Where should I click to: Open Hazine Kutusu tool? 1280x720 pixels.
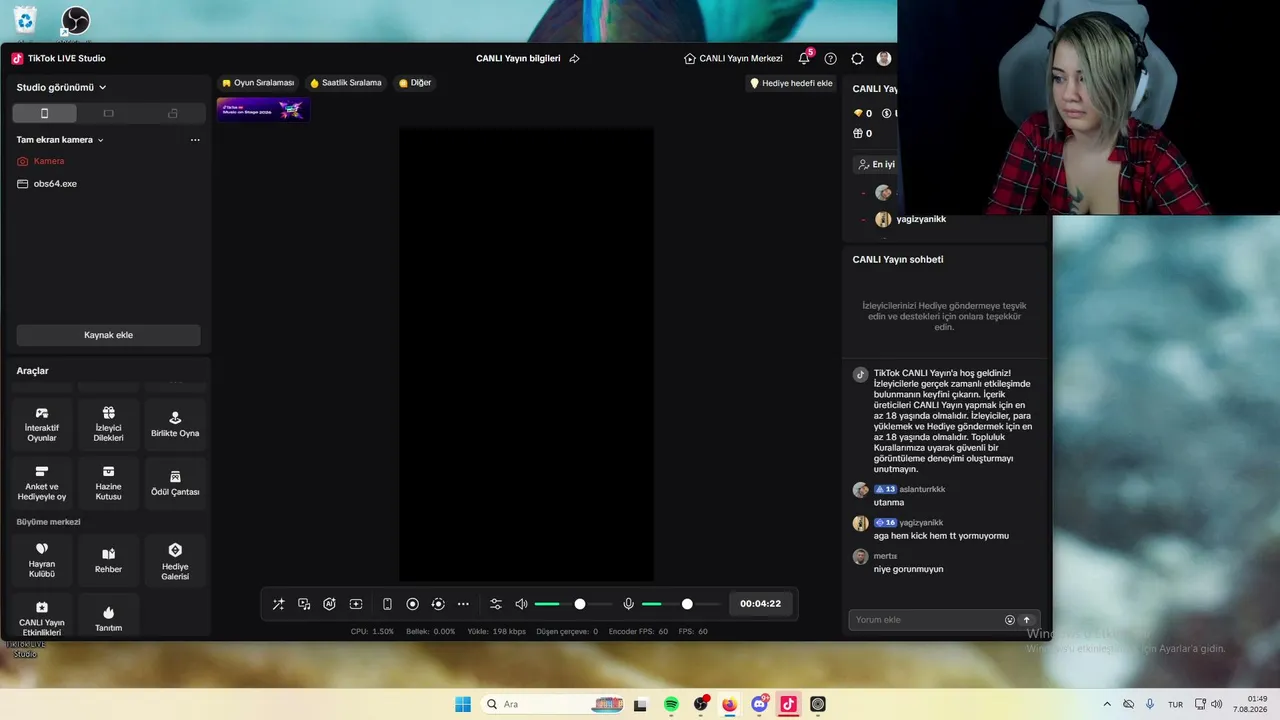coord(108,483)
